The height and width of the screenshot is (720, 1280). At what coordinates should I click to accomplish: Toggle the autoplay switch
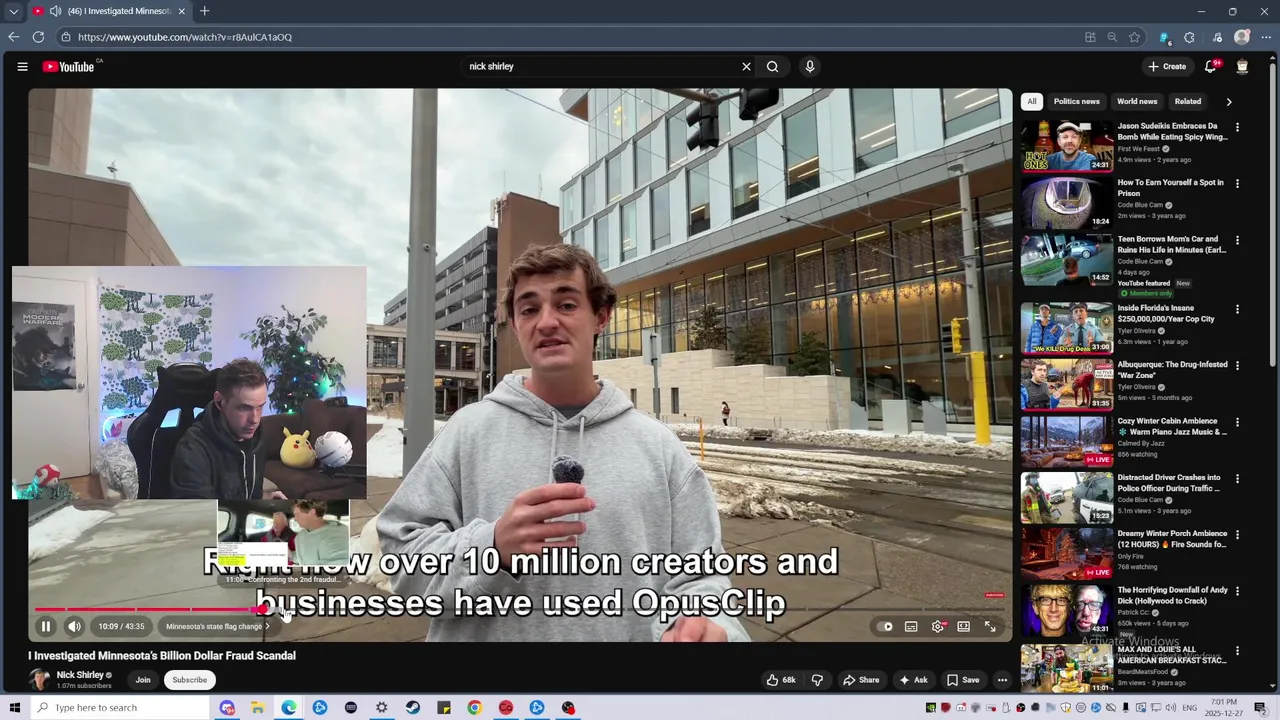coord(886,627)
